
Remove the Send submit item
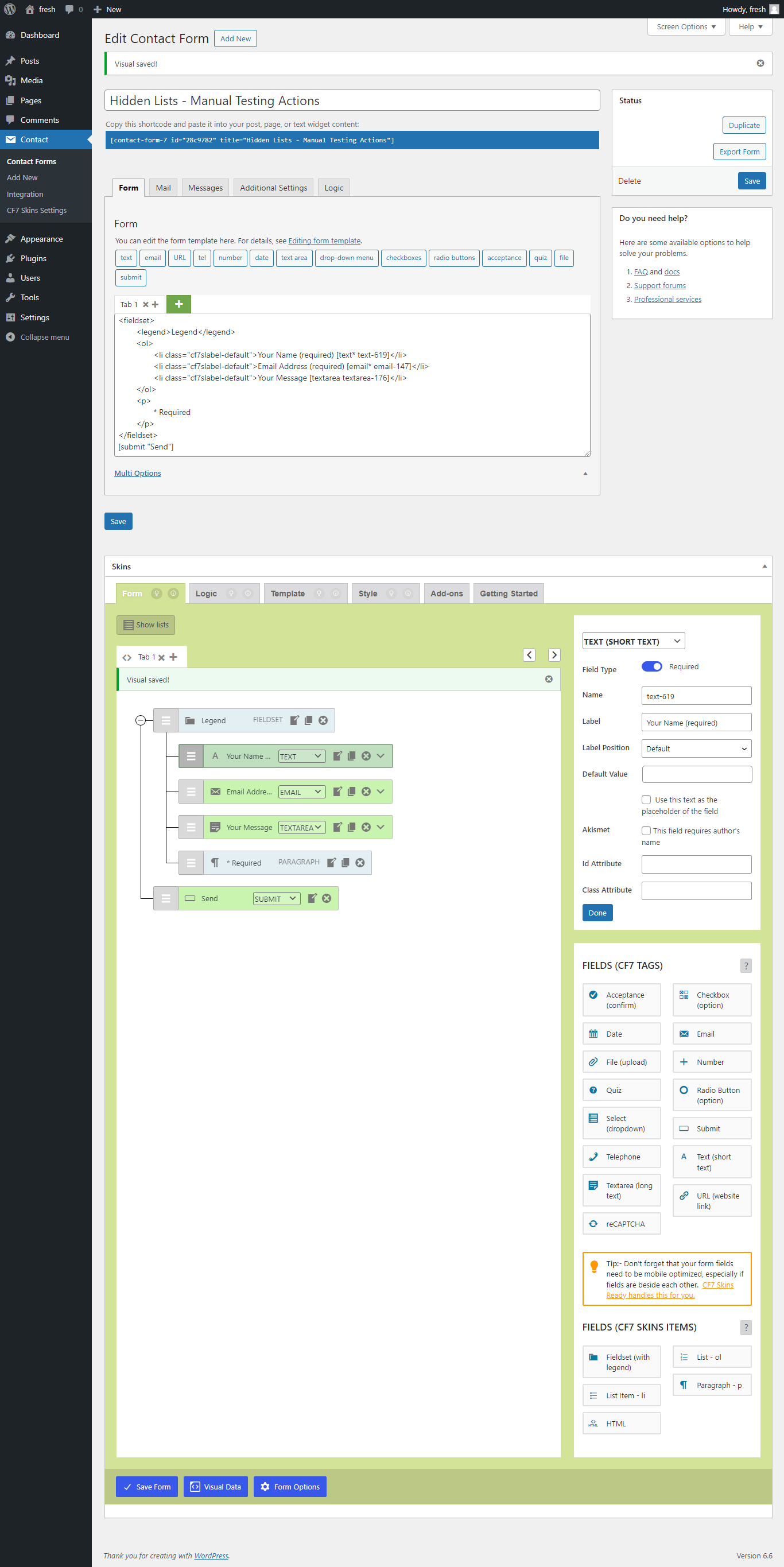pos(327,898)
